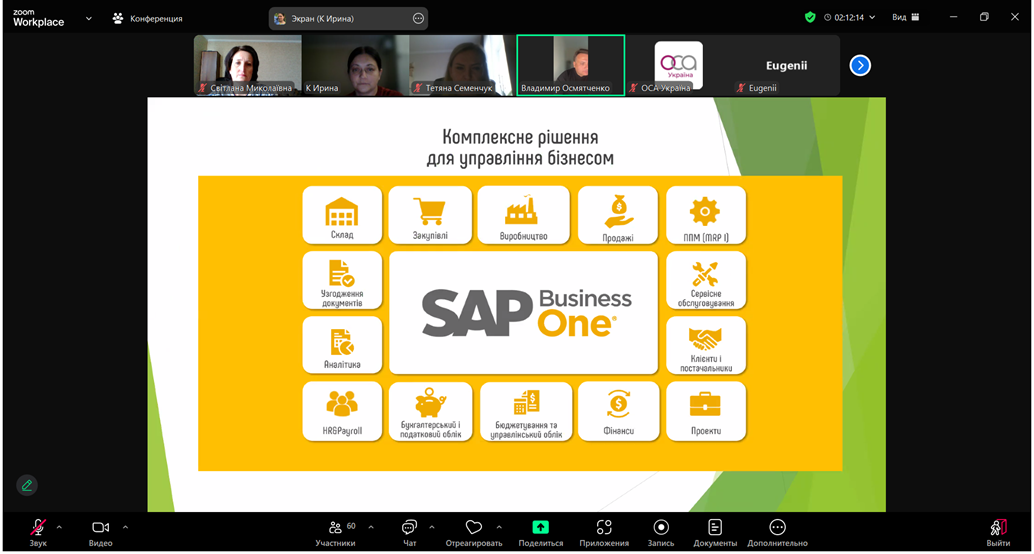Open the ellipsis menu on Экран (К Ирина)
The width and height of the screenshot is (1034, 554).
point(418,18)
